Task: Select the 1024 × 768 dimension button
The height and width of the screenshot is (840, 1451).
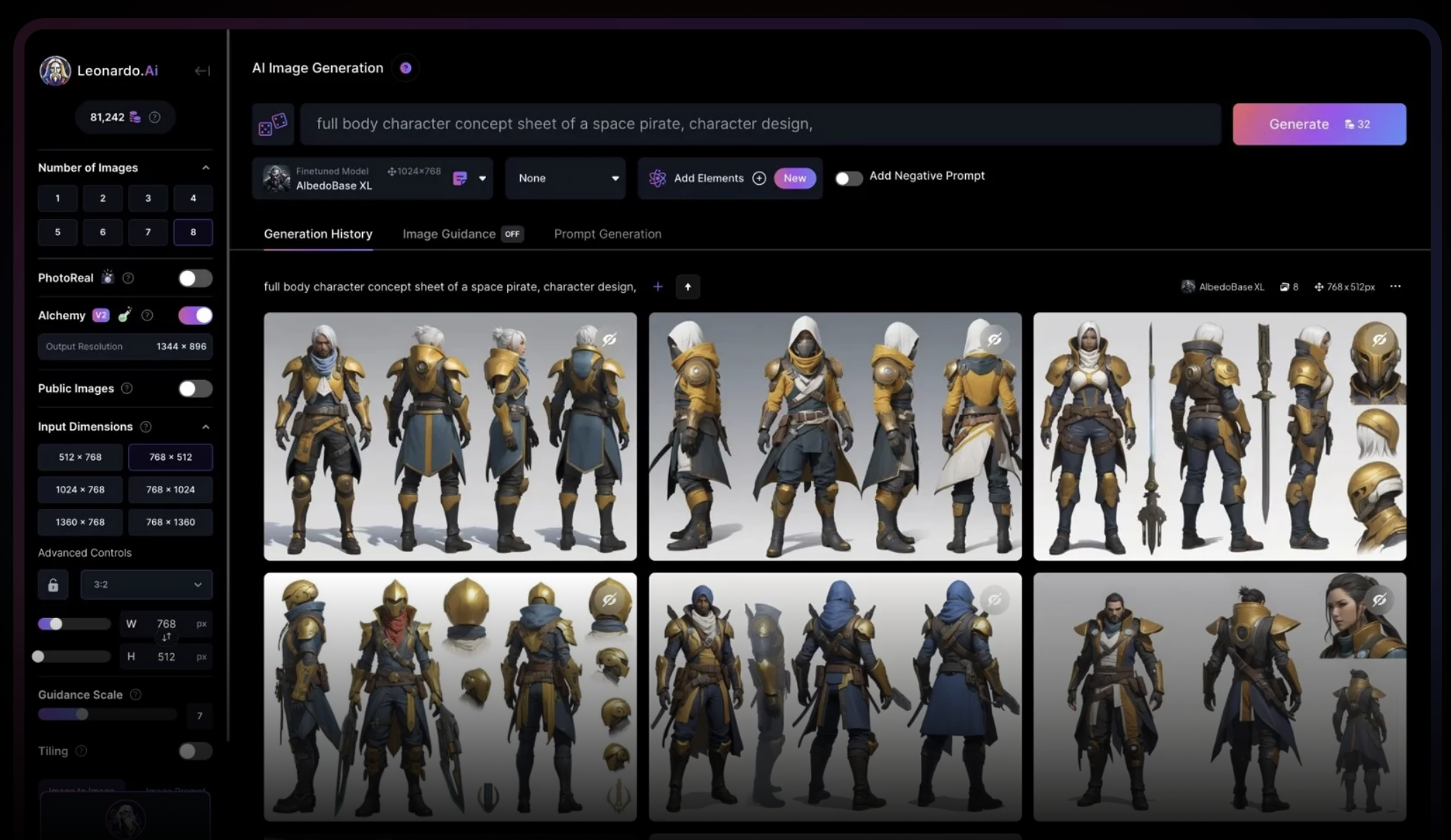Action: (81, 489)
